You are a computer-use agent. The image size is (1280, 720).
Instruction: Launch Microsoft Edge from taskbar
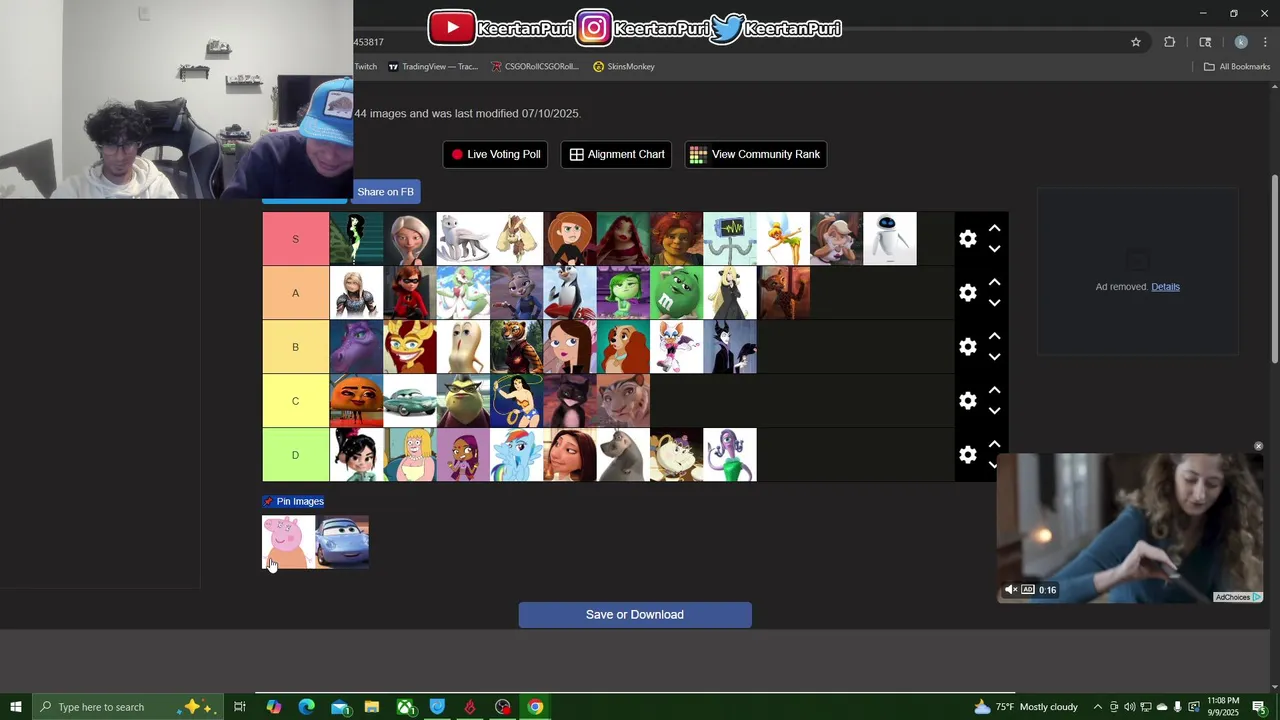click(306, 707)
